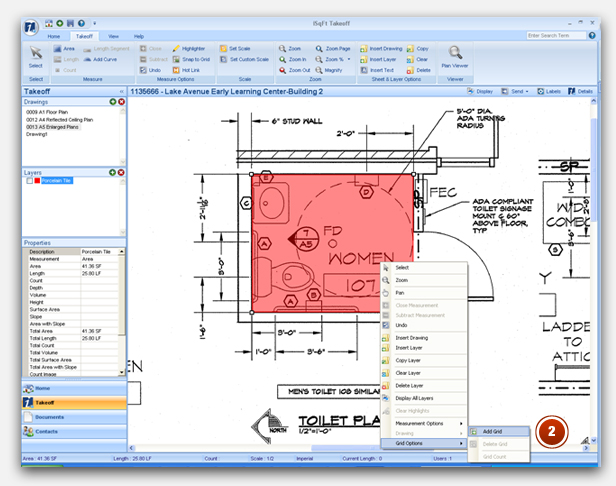Click the iSqFt application logo button
This screenshot has height=486, width=616.
31,27
